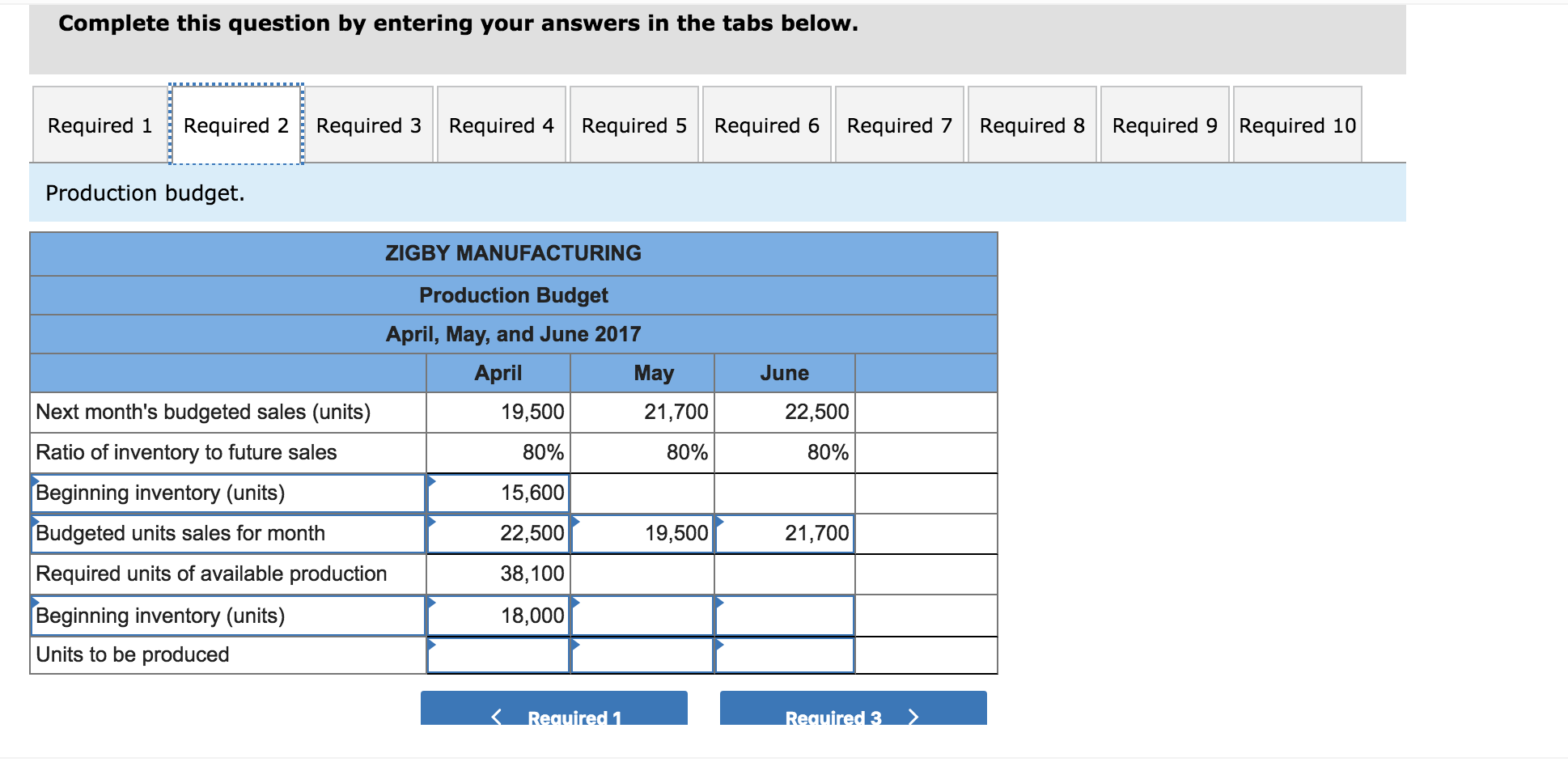The height and width of the screenshot is (762, 1568).
Task: Click the left chevron arrow on Required 1 button
Action: pyautogui.click(x=496, y=715)
